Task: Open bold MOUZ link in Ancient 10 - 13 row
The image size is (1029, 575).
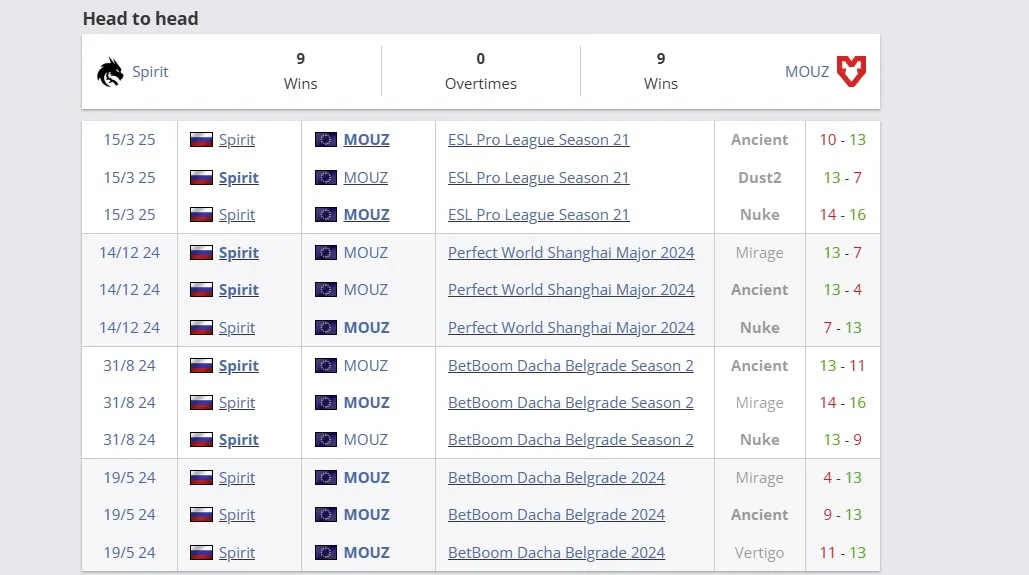Action: (366, 140)
